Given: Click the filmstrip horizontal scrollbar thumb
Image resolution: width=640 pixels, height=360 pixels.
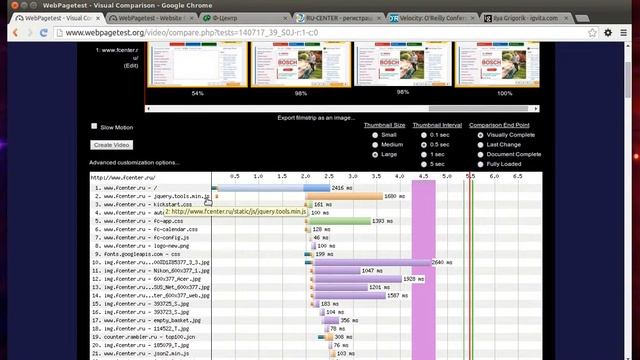Looking at the screenshot, I should click(478, 109).
